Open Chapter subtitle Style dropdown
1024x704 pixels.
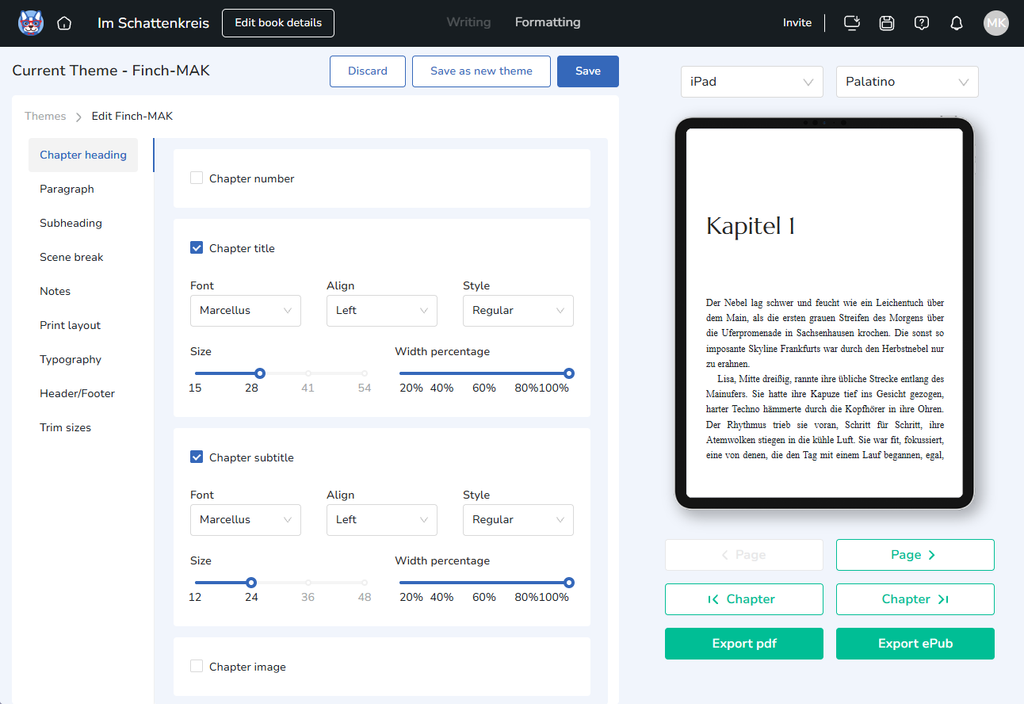click(519, 520)
